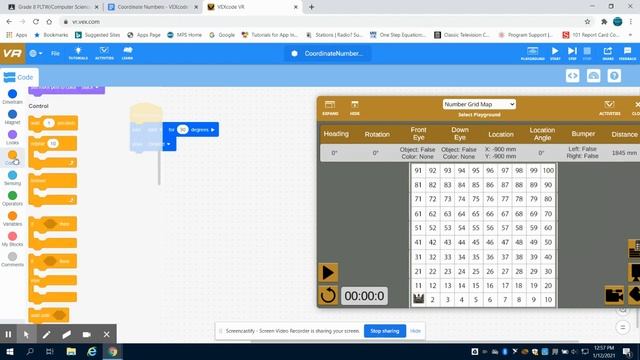Click the CoordinateNumber project name field

pyautogui.click(x=328, y=53)
